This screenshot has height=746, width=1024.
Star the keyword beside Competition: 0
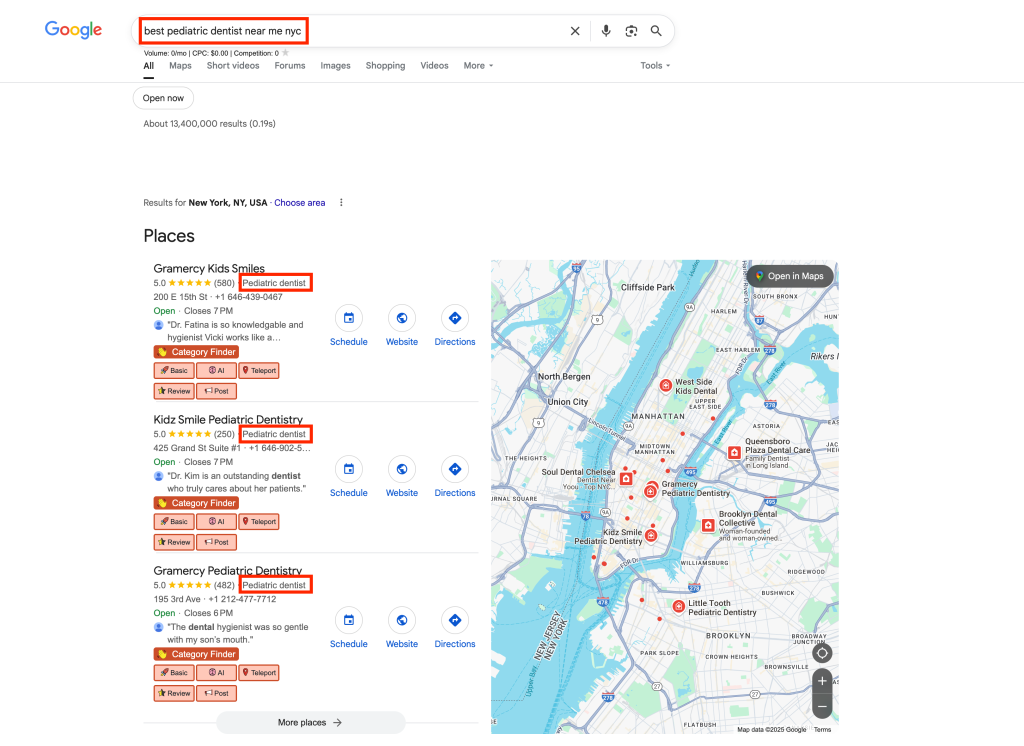[285, 53]
